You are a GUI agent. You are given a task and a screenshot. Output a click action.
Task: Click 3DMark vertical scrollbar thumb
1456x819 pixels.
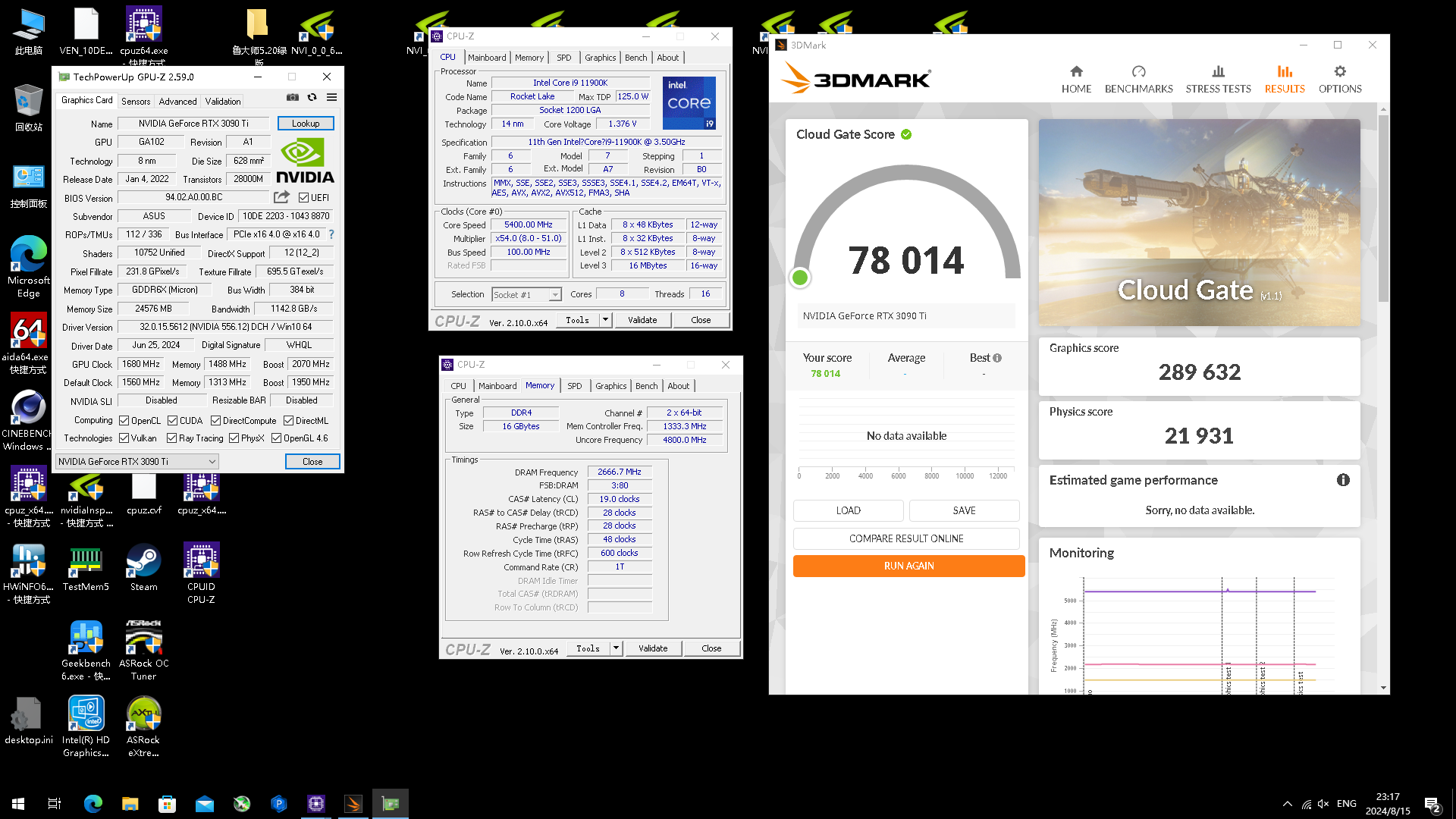1384,209
